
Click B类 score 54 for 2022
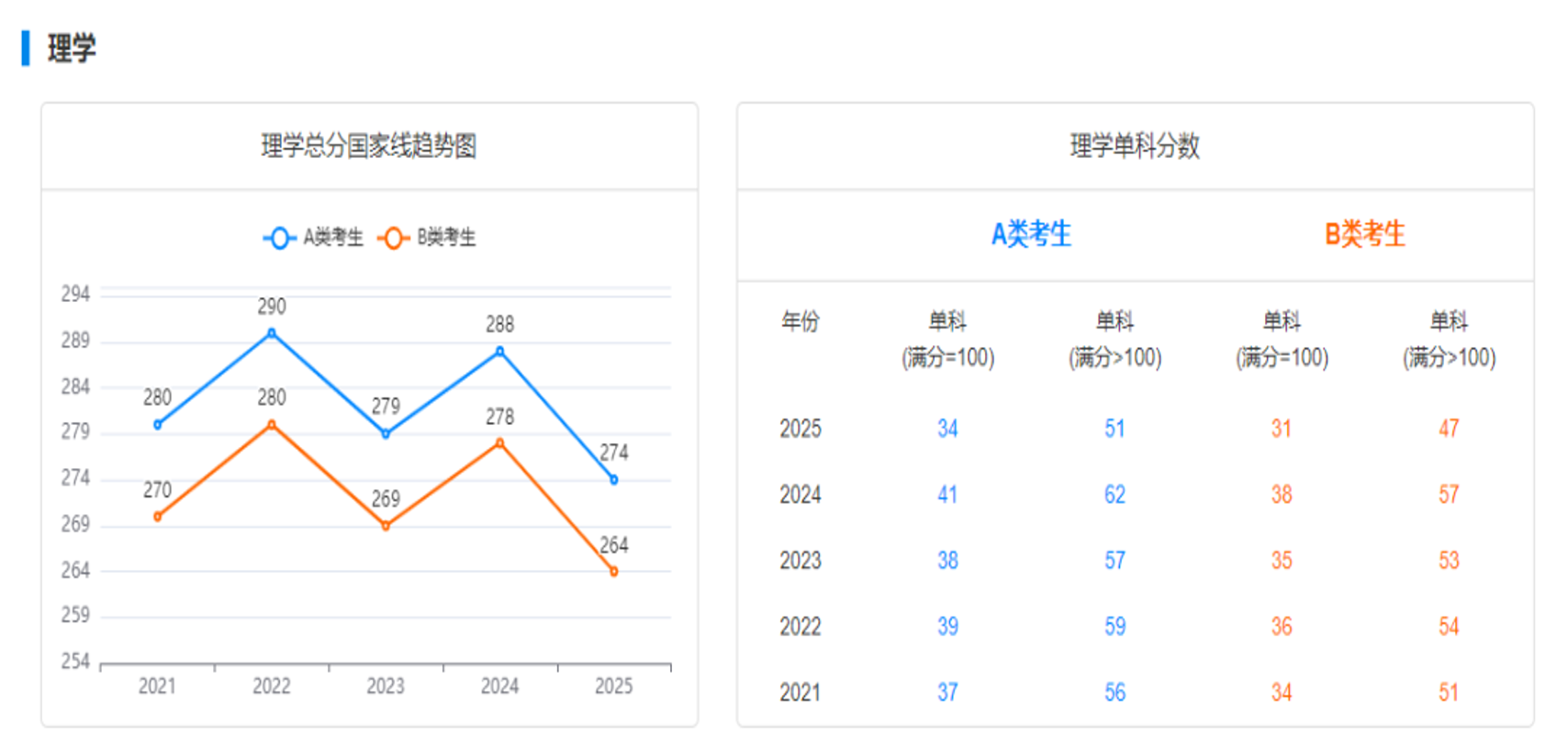(x=1449, y=627)
